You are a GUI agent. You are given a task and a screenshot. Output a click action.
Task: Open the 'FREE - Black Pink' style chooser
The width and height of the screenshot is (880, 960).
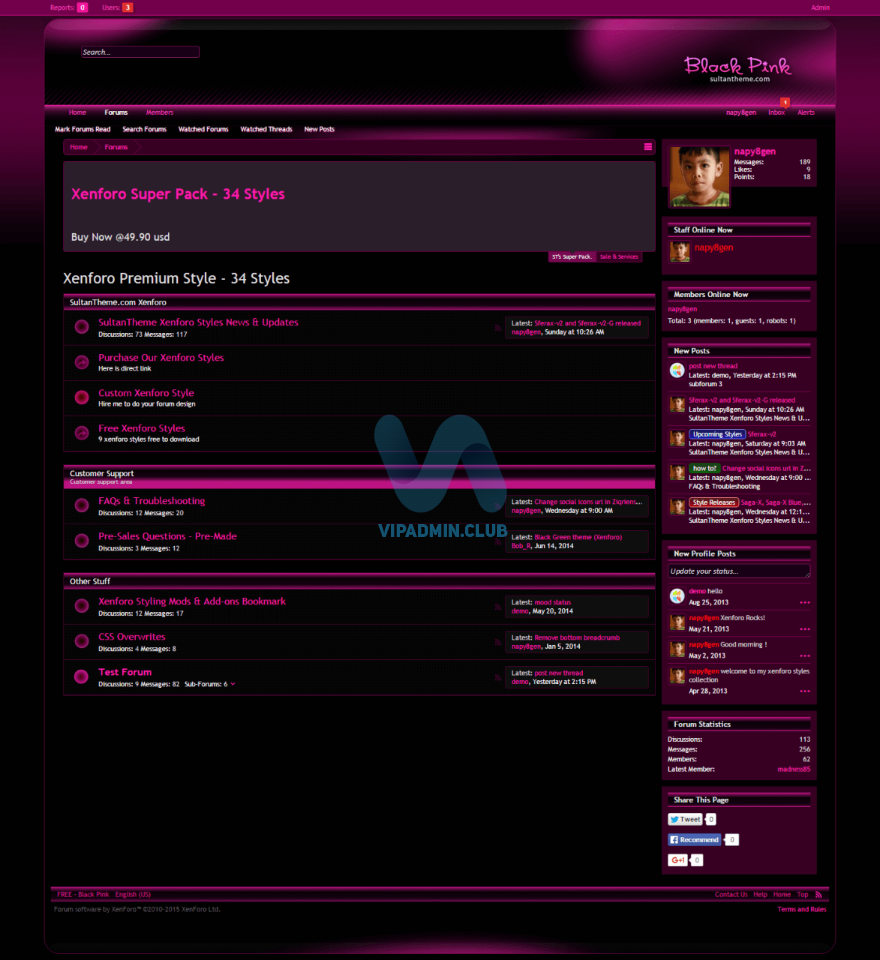click(x=83, y=894)
